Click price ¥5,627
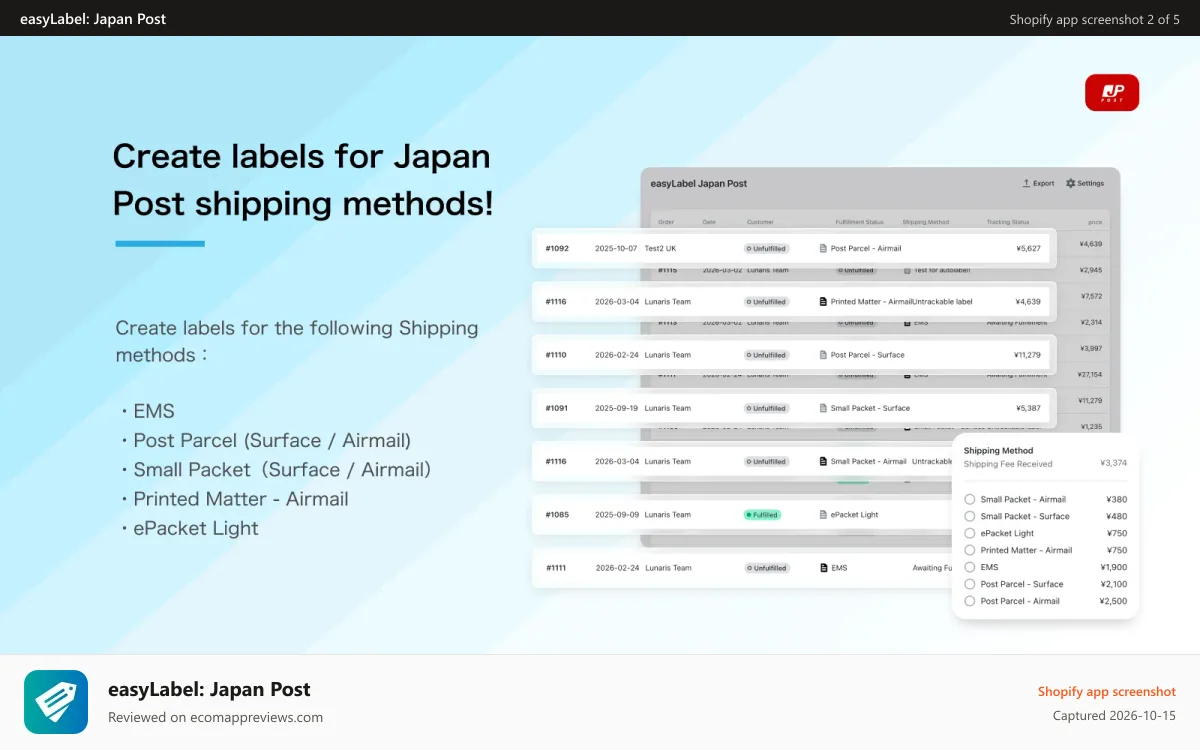The height and width of the screenshot is (750, 1200). click(x=1028, y=248)
